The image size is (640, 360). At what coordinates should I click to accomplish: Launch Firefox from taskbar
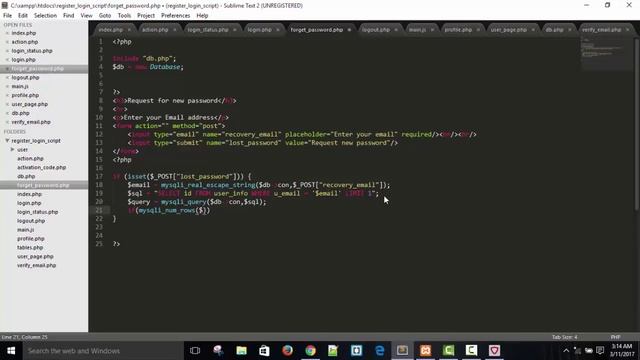tap(287, 351)
